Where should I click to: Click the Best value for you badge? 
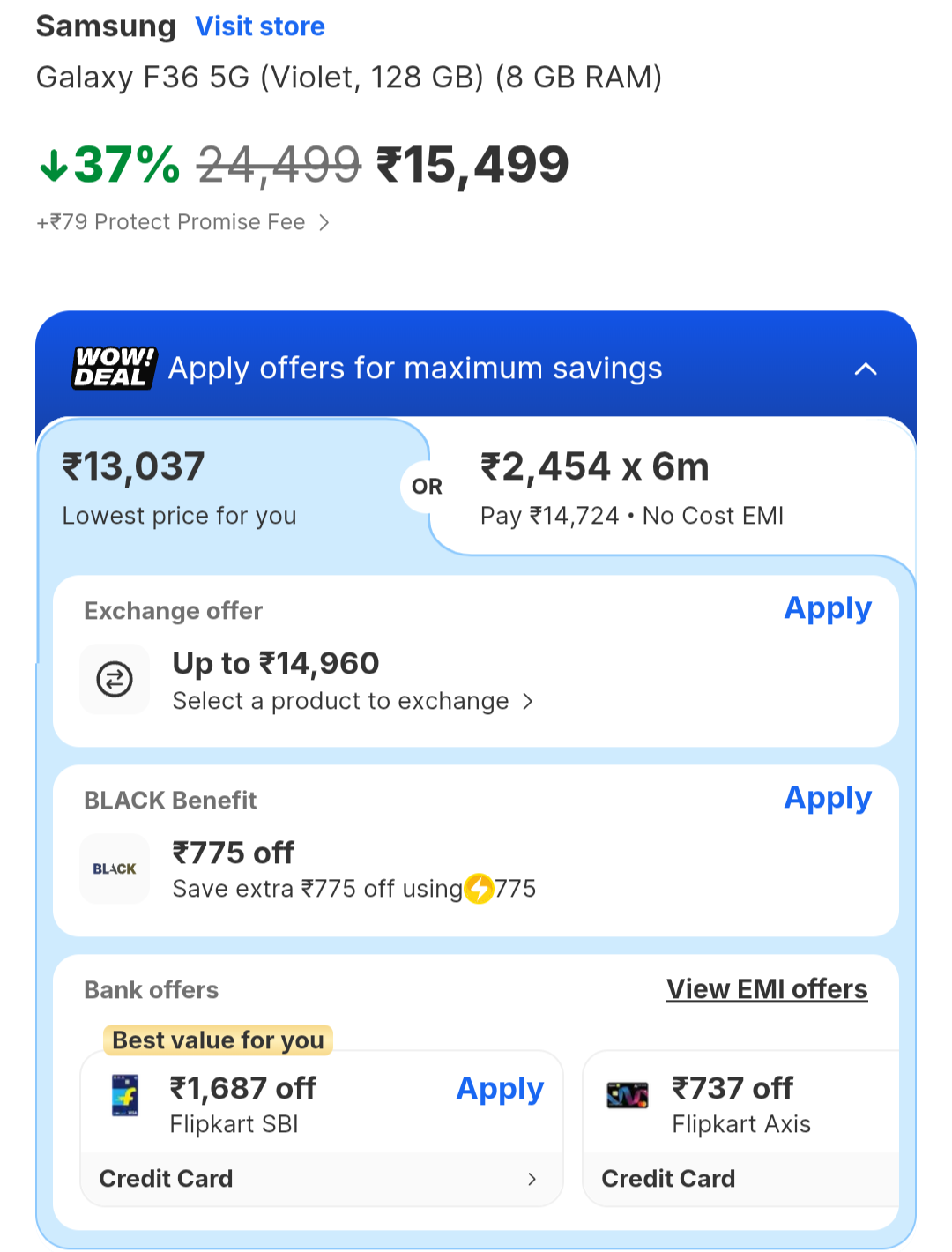point(218,1040)
